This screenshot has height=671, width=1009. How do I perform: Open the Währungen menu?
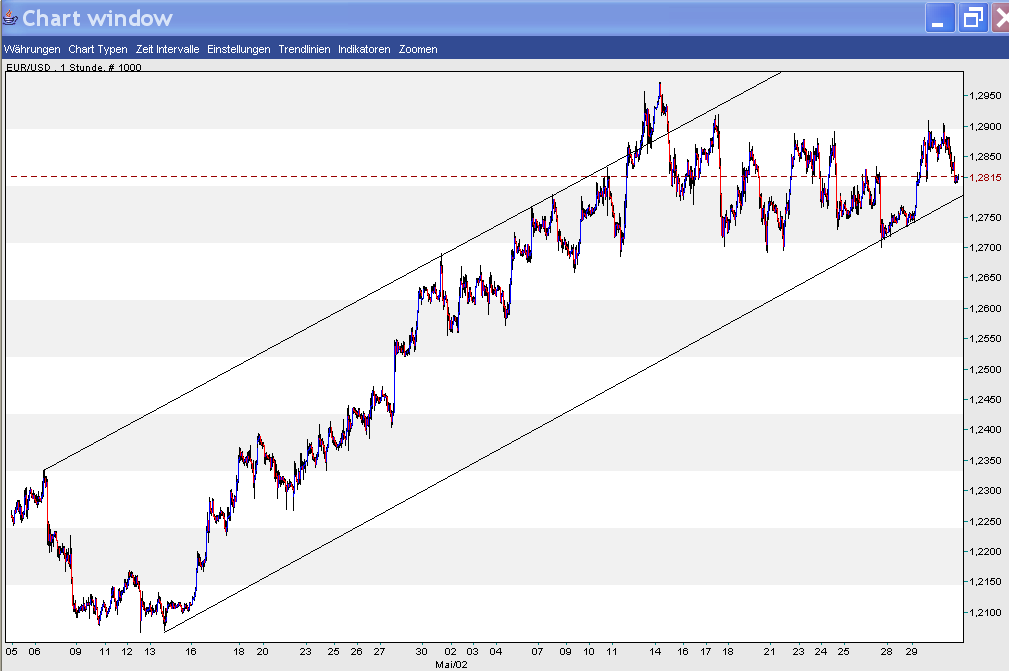pyautogui.click(x=32, y=49)
